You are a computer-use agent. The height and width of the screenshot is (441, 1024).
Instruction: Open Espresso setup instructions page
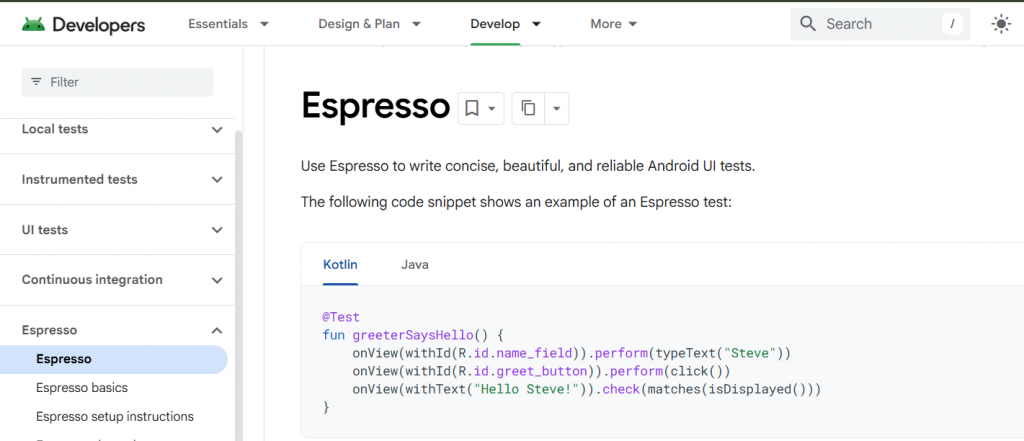(x=115, y=417)
